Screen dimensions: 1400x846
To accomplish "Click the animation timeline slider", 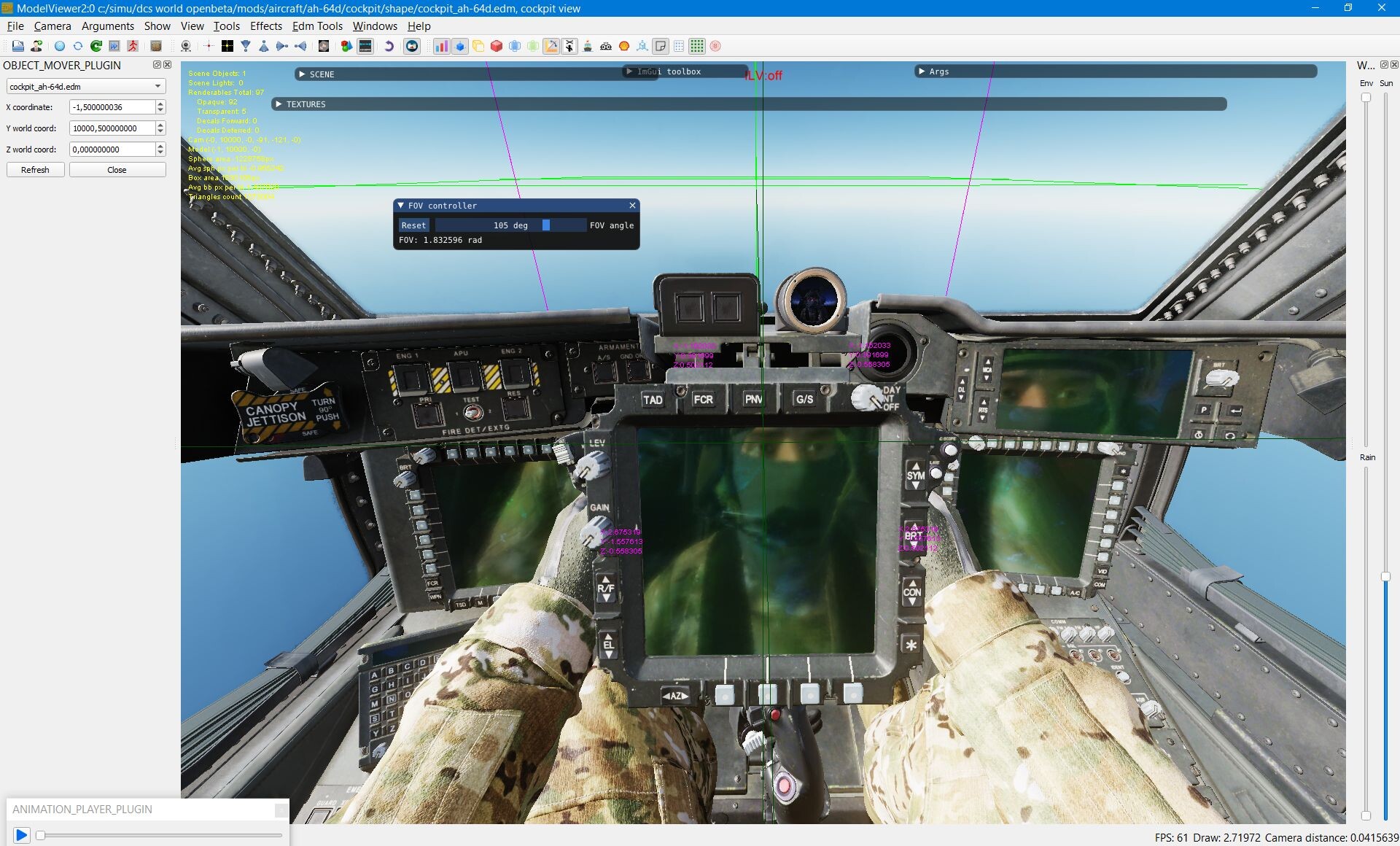I will click(159, 835).
